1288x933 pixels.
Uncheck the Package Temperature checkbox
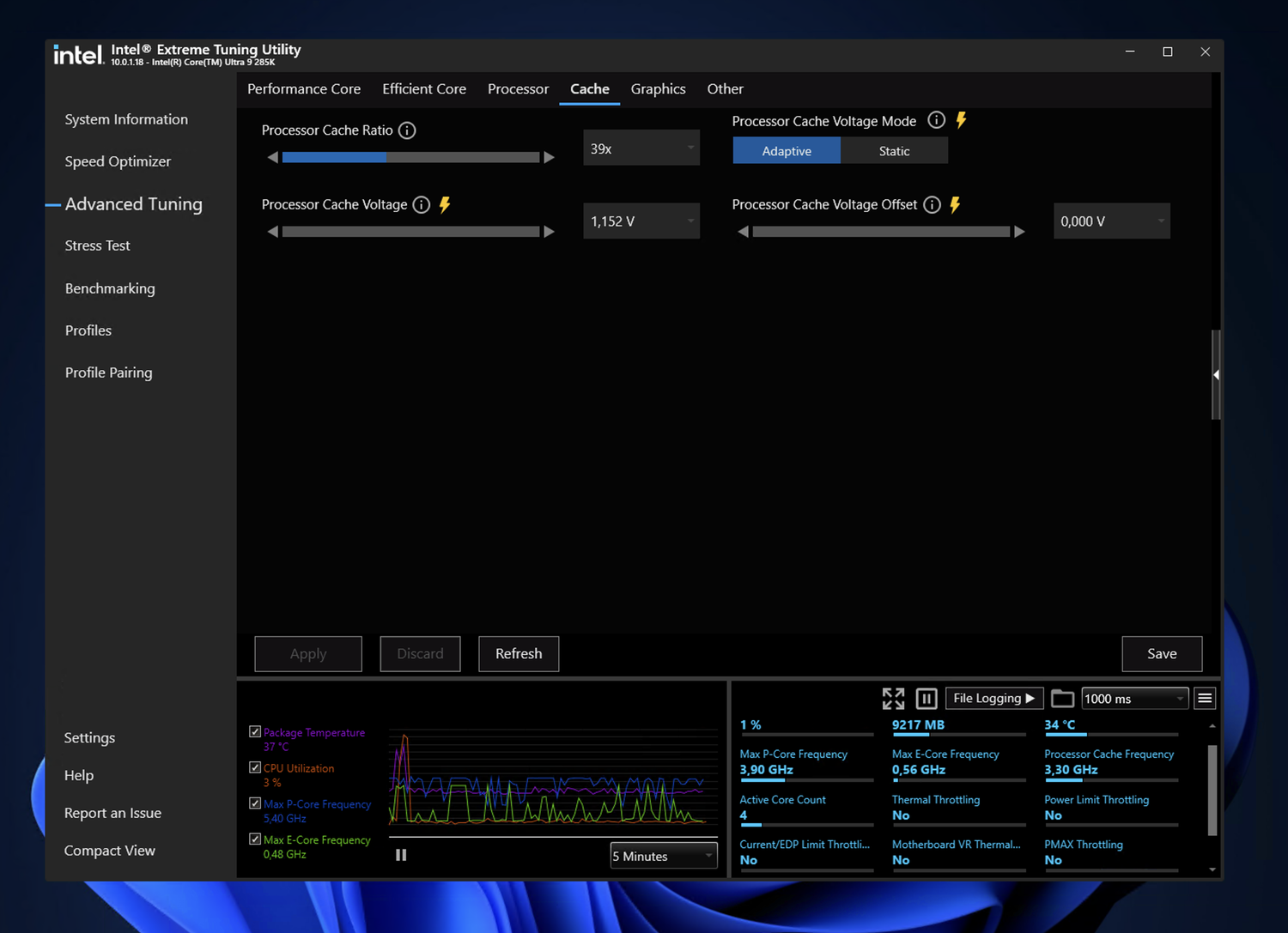point(255,732)
